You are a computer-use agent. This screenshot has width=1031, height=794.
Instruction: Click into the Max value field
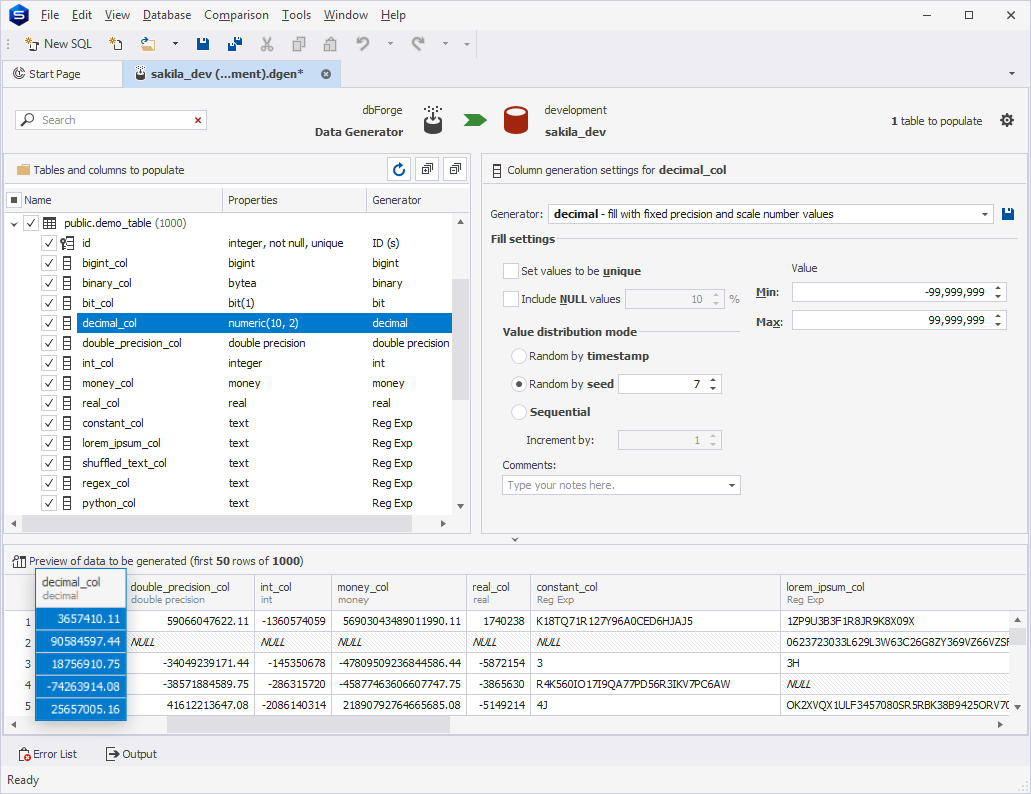[x=890, y=321]
